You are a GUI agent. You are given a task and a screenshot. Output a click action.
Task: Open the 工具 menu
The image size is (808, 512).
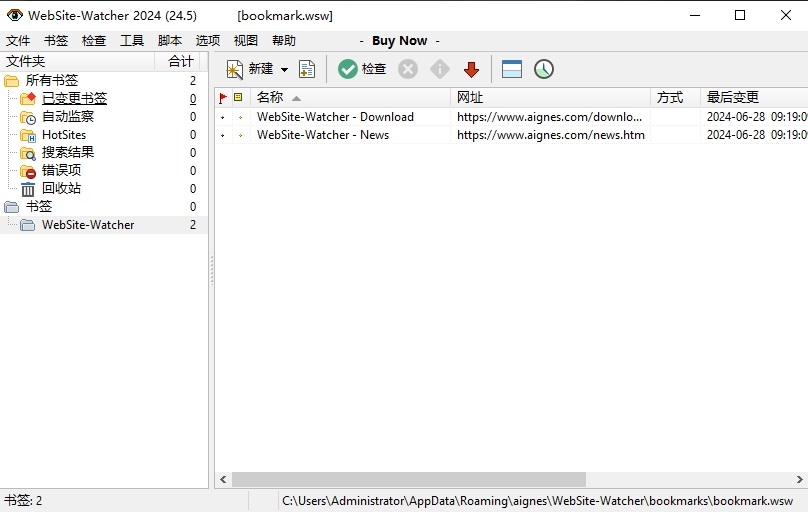click(132, 41)
